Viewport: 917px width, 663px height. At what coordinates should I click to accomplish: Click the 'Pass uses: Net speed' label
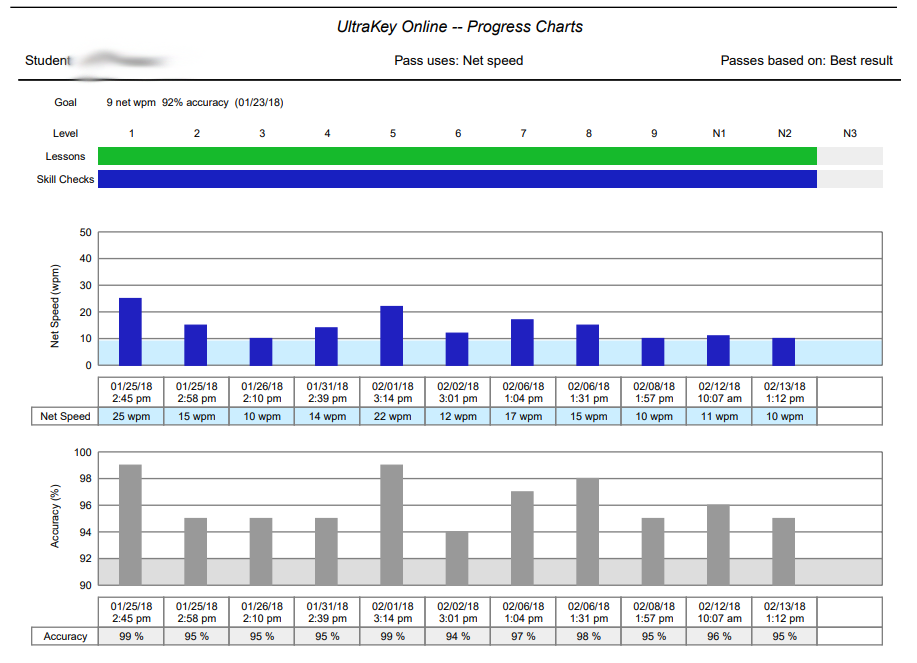click(458, 61)
